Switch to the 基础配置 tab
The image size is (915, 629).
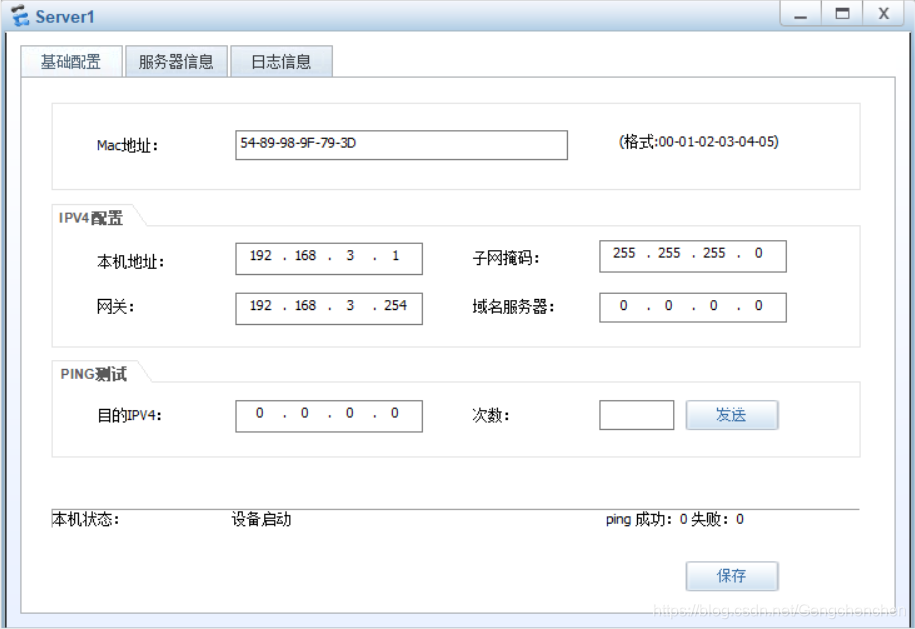[x=71, y=61]
